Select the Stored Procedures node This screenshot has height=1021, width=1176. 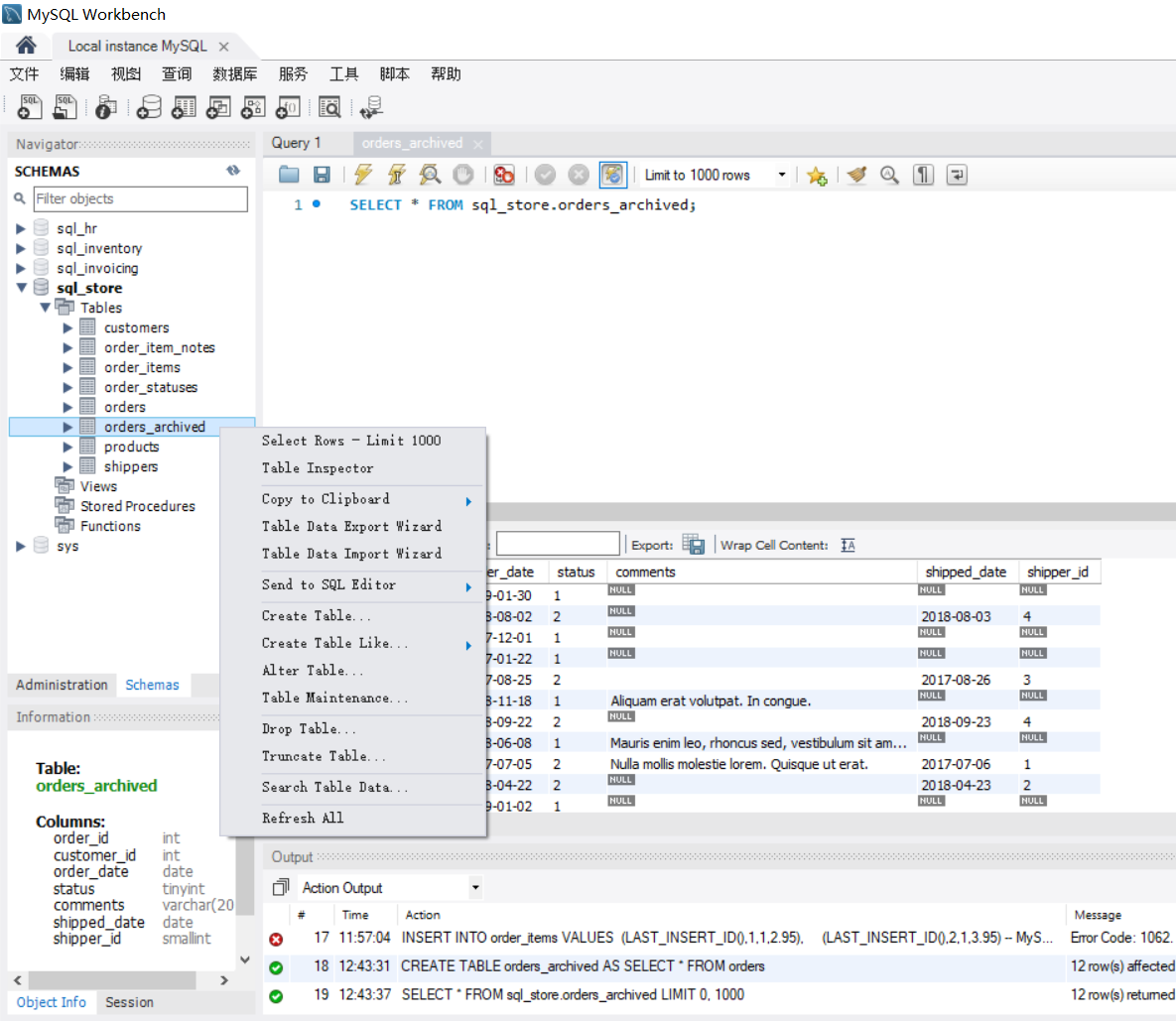click(x=137, y=506)
